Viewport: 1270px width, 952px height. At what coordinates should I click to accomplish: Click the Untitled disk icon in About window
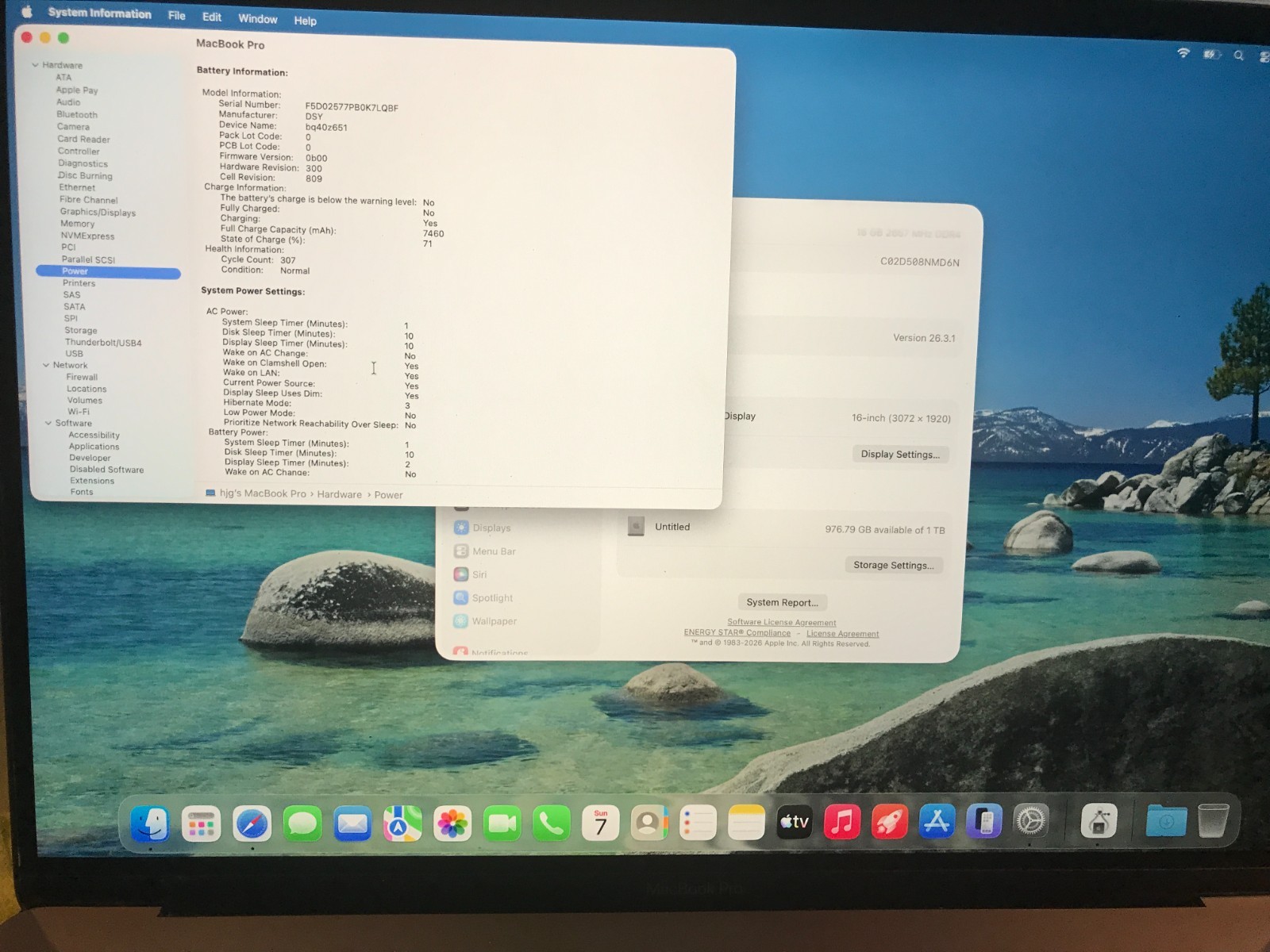point(636,526)
